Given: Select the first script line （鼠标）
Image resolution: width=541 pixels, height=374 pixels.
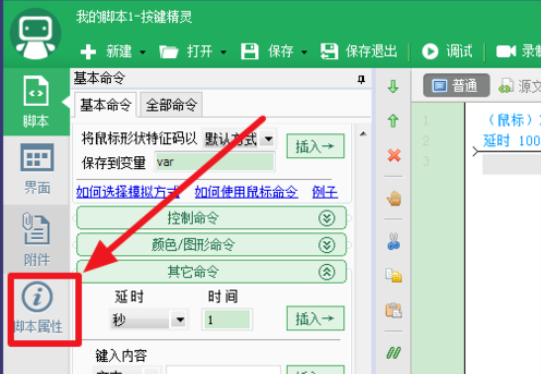Looking at the screenshot, I should click(x=513, y=120).
